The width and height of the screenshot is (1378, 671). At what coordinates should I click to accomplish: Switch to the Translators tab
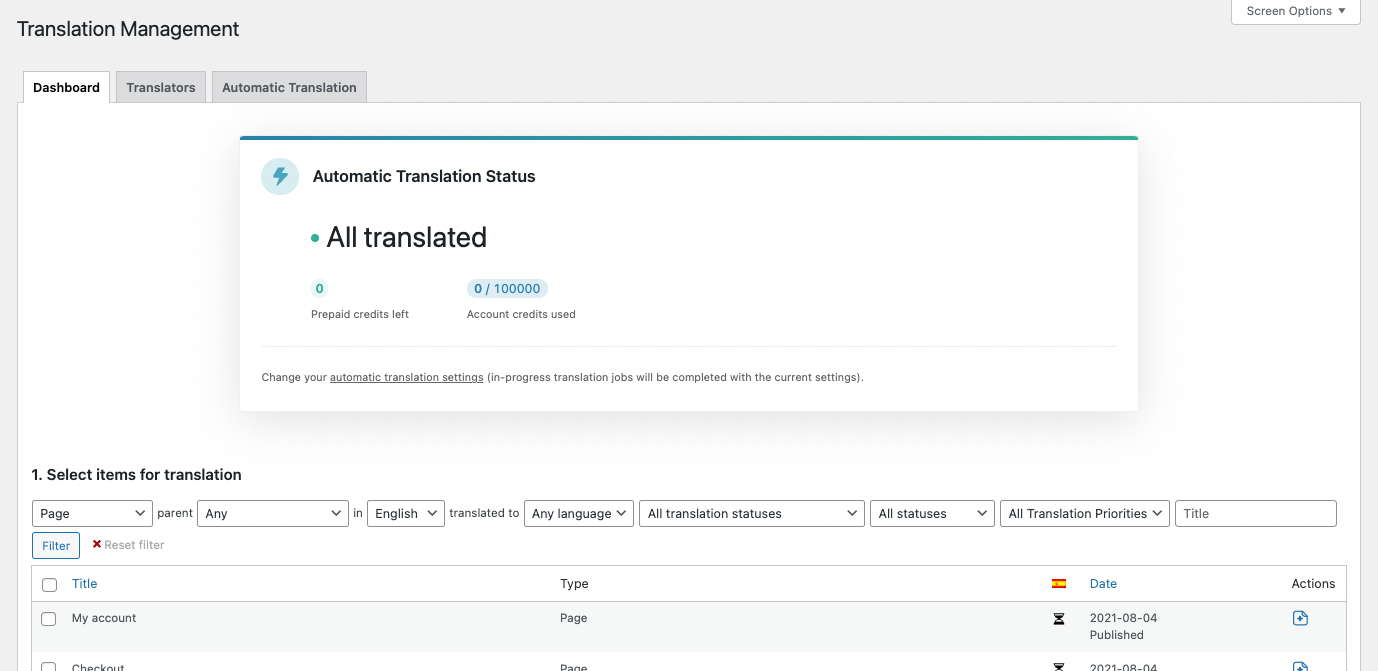point(161,88)
